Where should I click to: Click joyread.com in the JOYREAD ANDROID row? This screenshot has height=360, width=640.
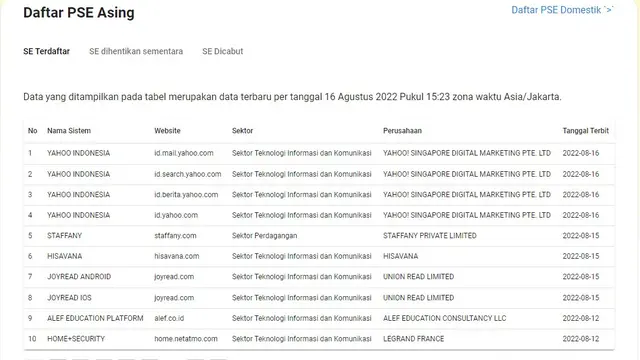174,277
